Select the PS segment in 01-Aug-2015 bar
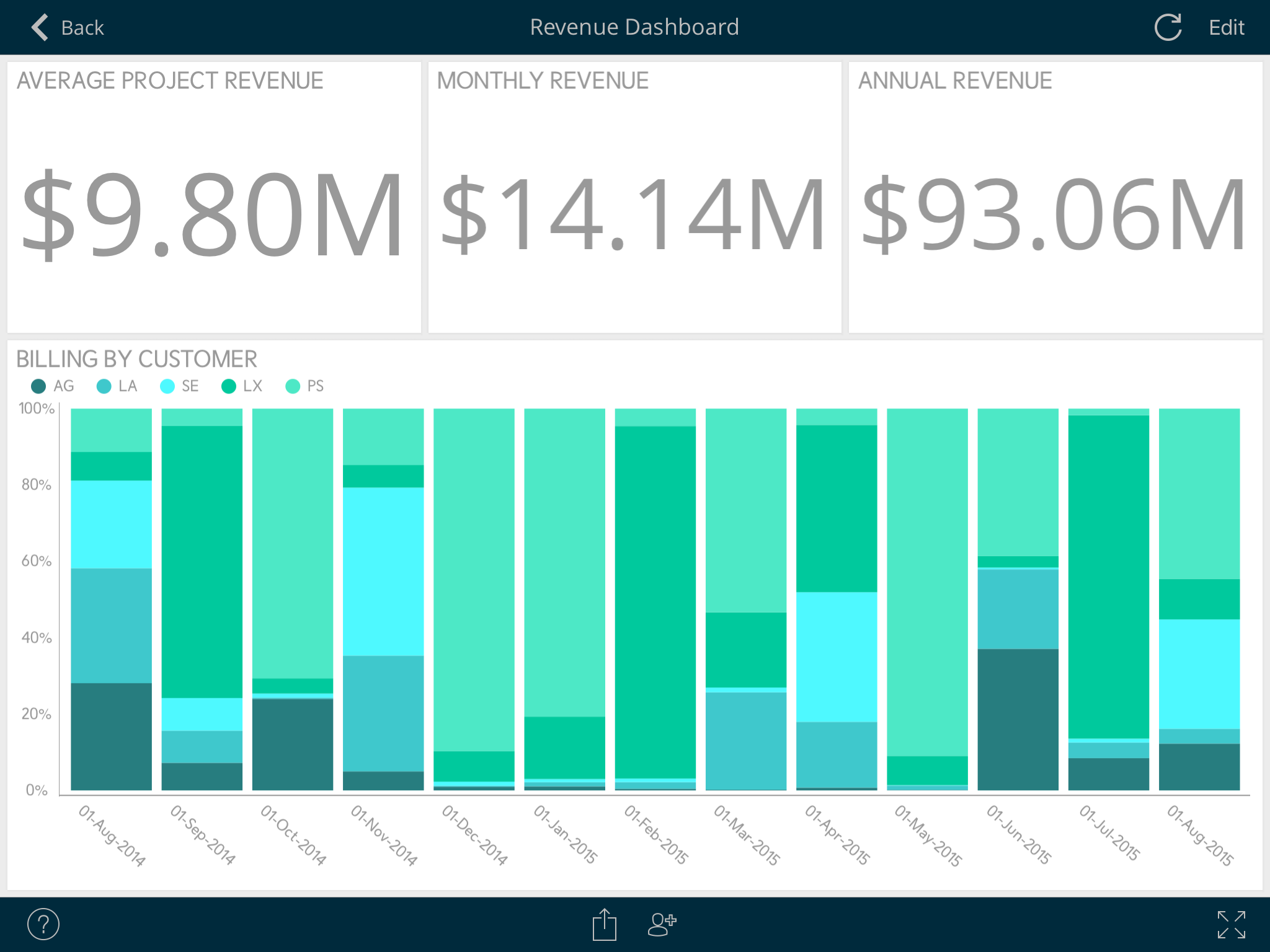This screenshot has height=952, width=1270. point(1199,494)
